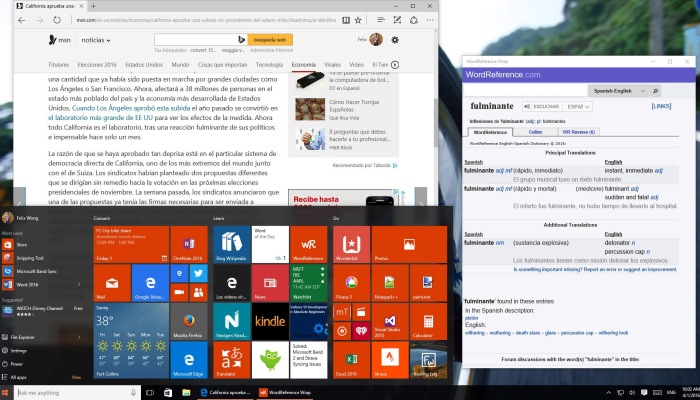
Task: Open the OneNote 2016 tile
Action: [189, 244]
